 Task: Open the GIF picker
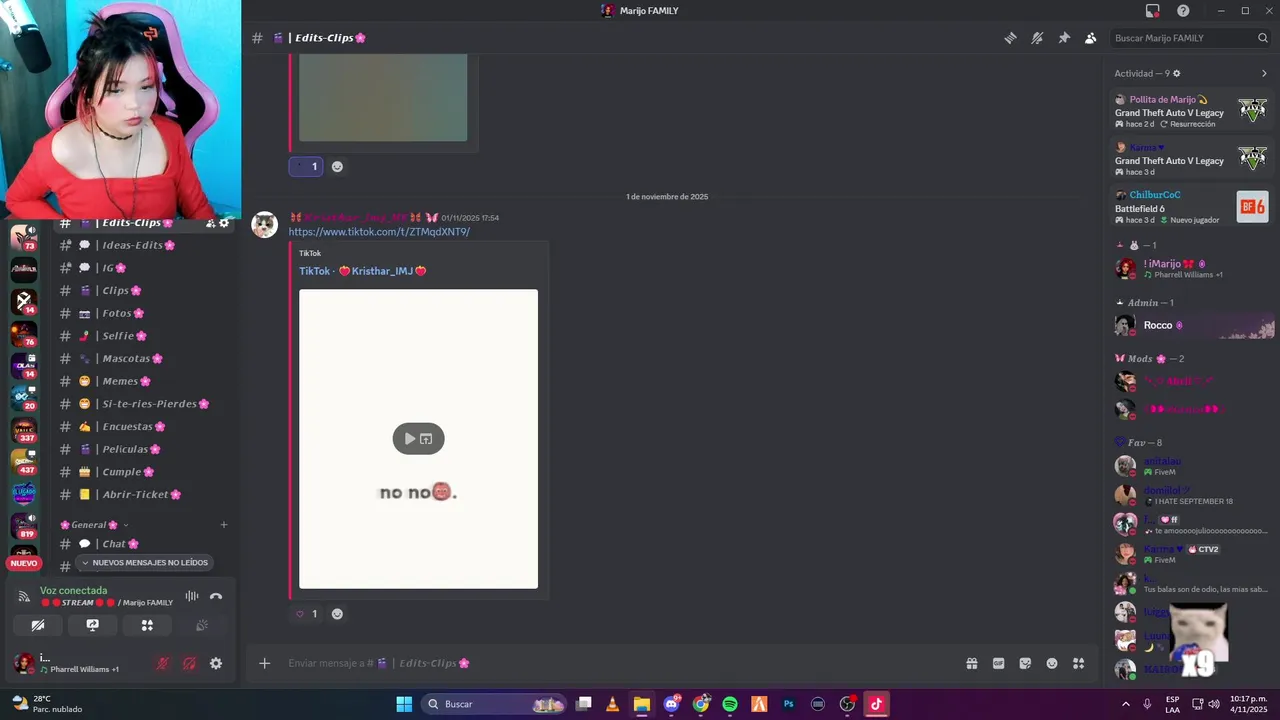click(x=998, y=663)
